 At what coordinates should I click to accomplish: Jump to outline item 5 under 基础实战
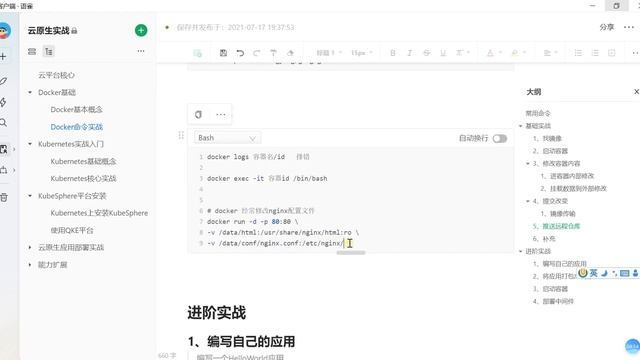(x=556, y=226)
